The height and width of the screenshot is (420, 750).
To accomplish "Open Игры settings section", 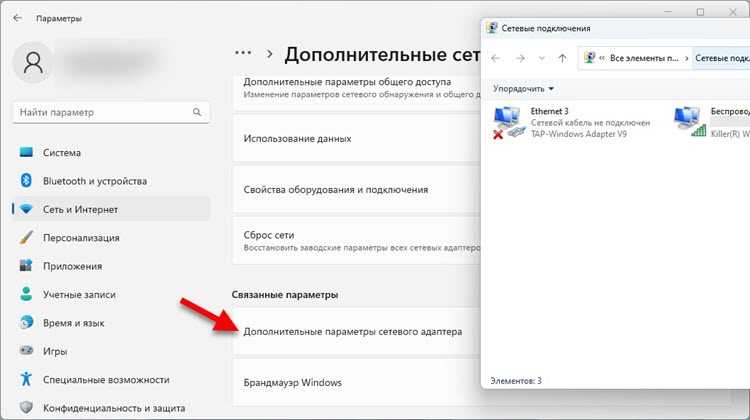I will [x=111, y=351].
